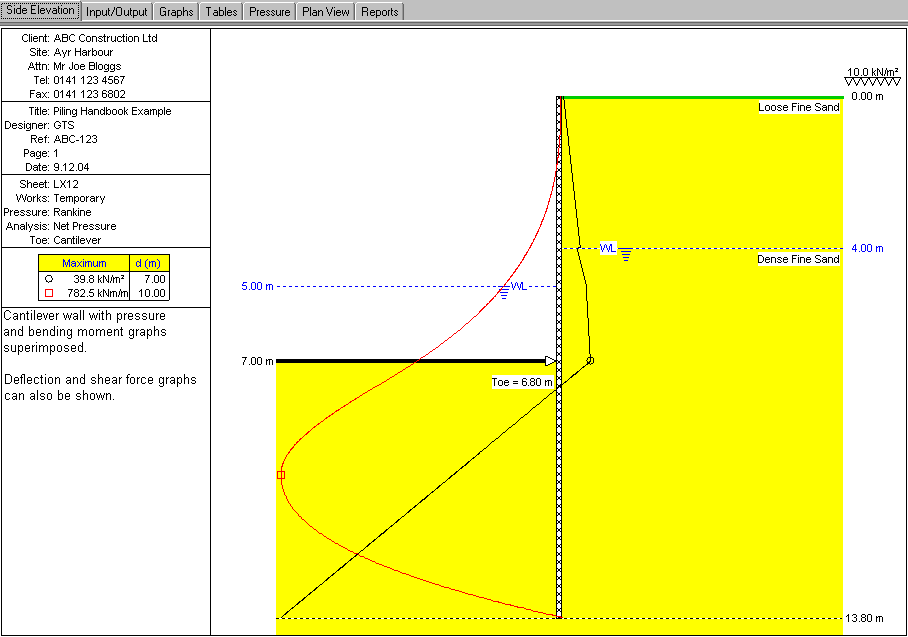
Task: Click the red square bending moment legend icon
Action: 49,293
